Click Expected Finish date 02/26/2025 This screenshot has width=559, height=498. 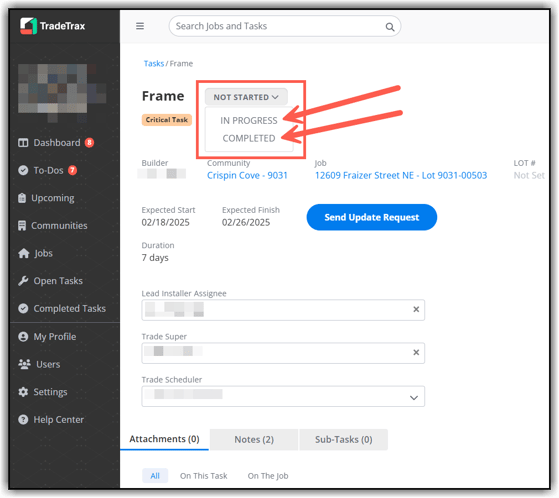246,222
